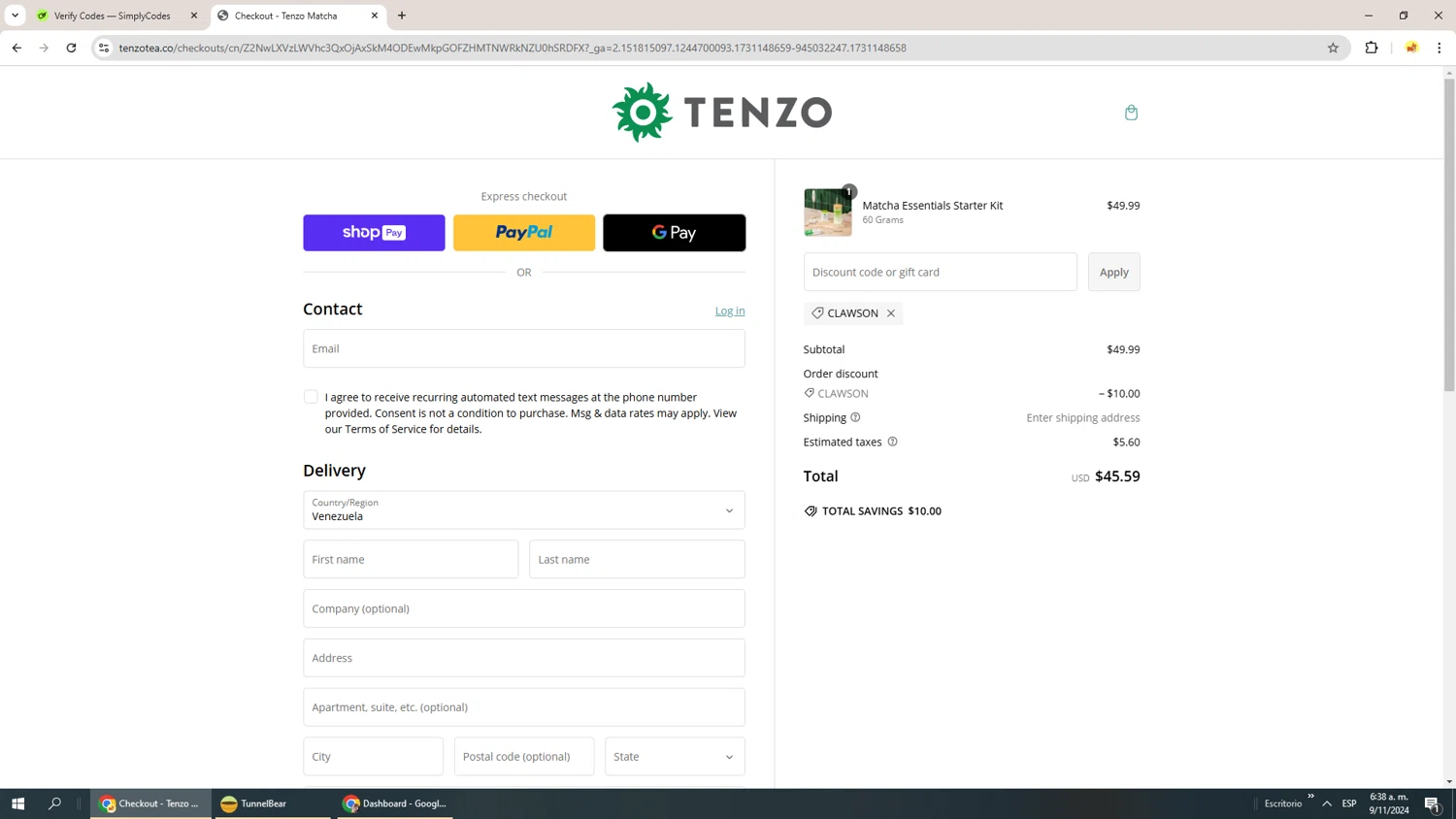Image resolution: width=1456 pixels, height=819 pixels.
Task: Apply the discount code
Action: pos(1114,272)
